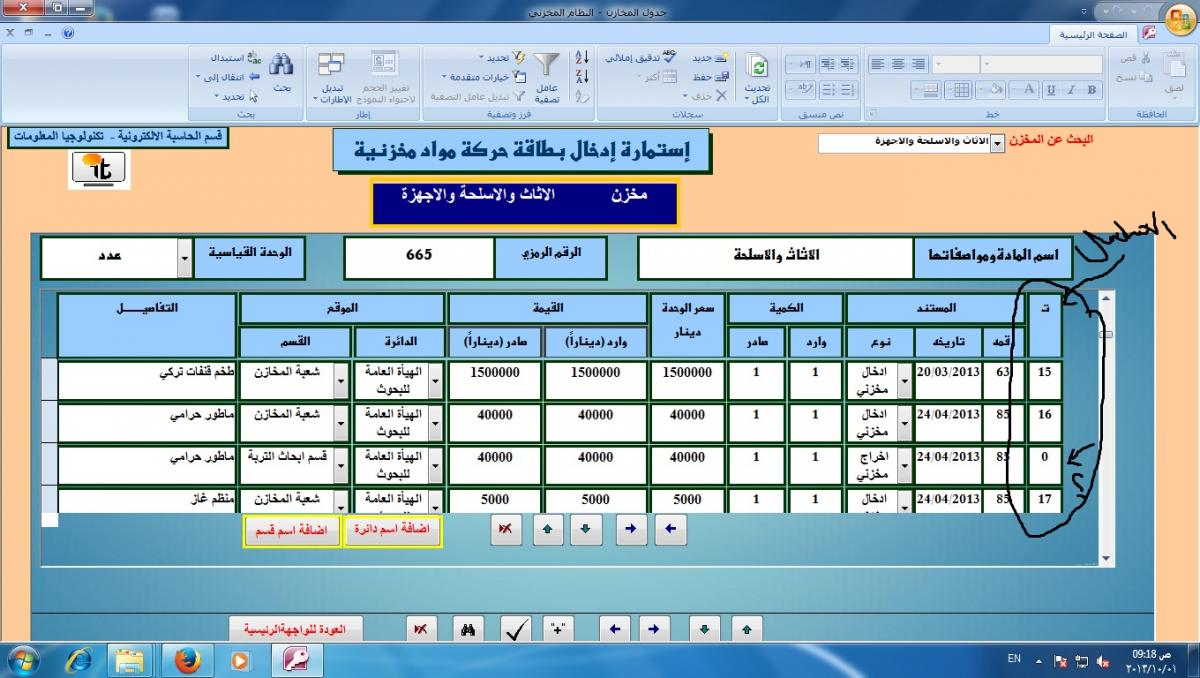Click the switch windows (تبديل الإطارات) icon

pyautogui.click(x=331, y=78)
